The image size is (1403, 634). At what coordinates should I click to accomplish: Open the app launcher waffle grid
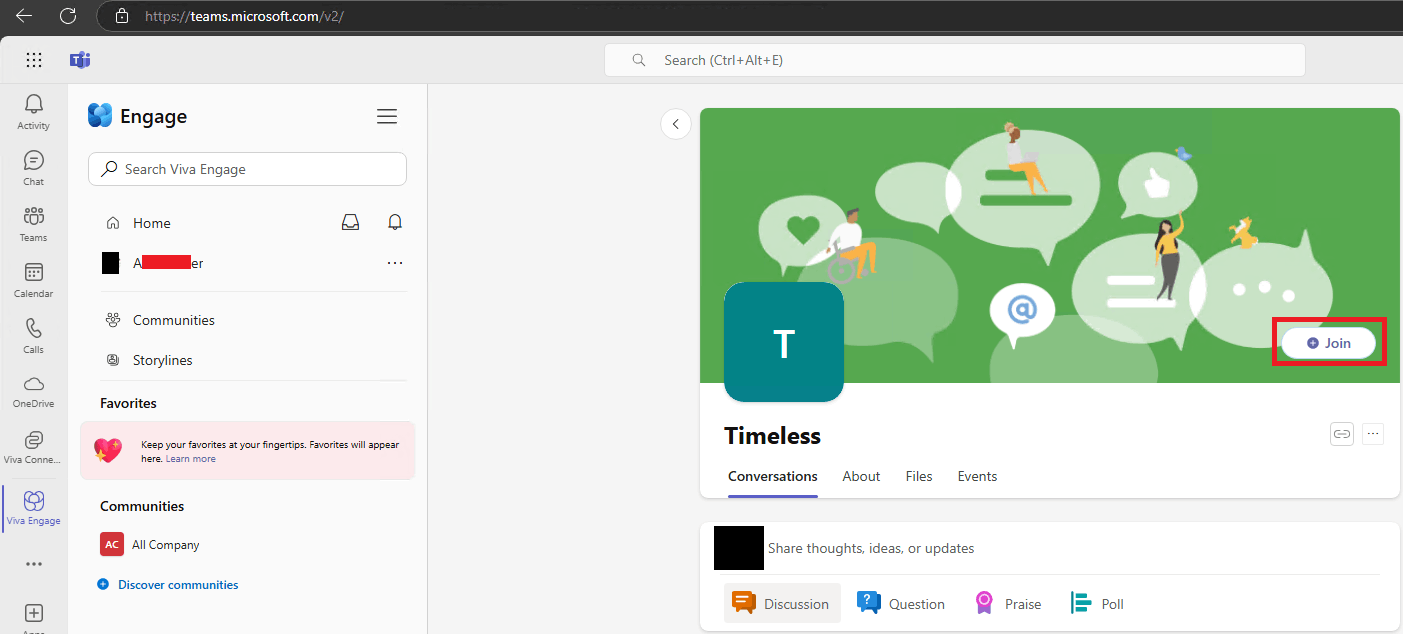coord(34,60)
